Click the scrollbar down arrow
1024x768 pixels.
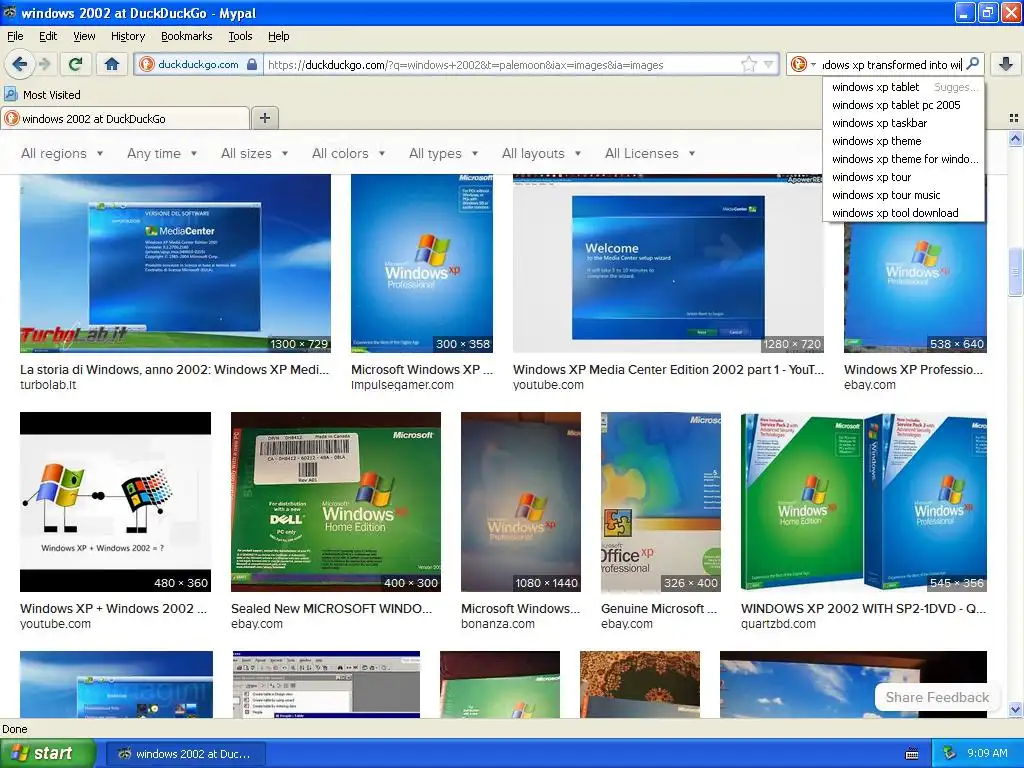1015,709
